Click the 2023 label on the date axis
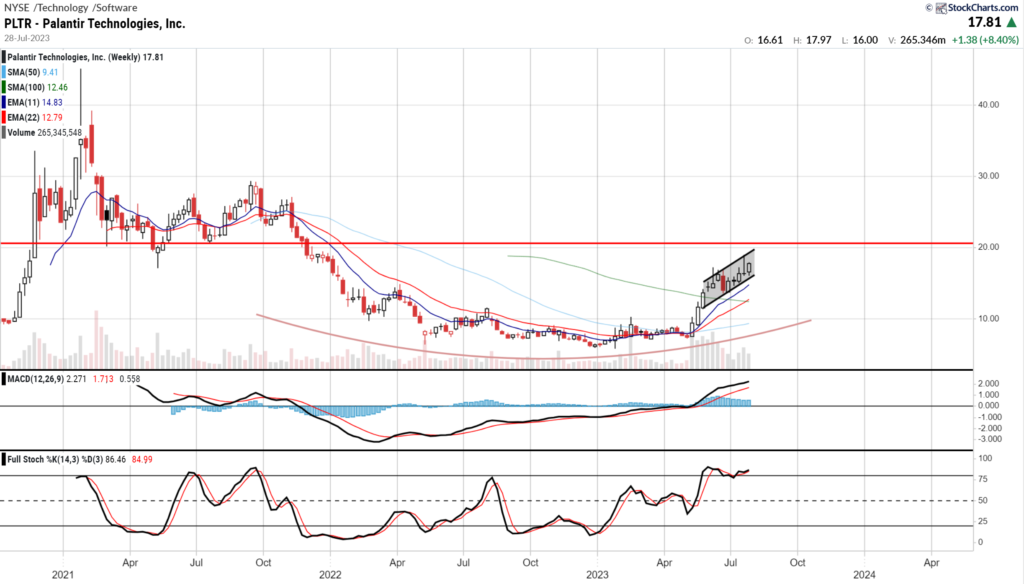The width and height of the screenshot is (1024, 584). click(x=598, y=575)
